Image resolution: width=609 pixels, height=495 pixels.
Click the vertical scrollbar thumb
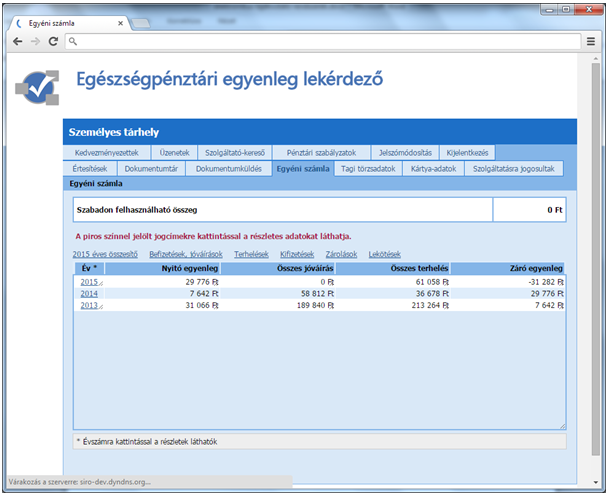click(596, 259)
